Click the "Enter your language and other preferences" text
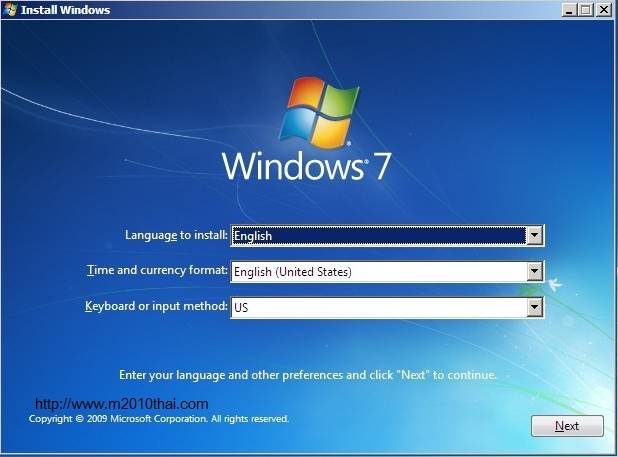Screen dimensions: 618x457 coord(308,375)
